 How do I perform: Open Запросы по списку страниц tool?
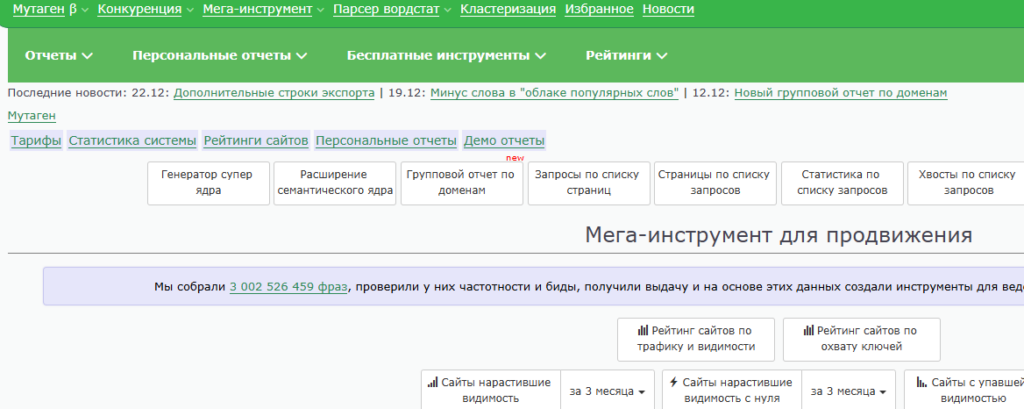click(x=589, y=183)
